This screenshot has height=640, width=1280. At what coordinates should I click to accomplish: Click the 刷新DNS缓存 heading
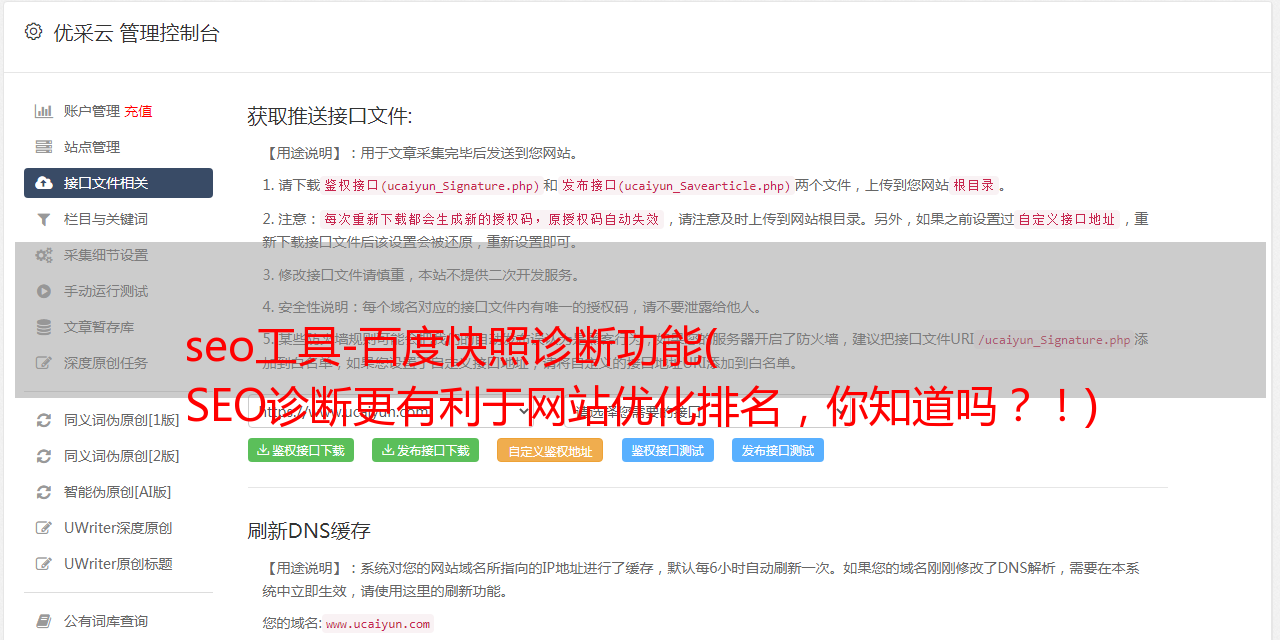[309, 530]
